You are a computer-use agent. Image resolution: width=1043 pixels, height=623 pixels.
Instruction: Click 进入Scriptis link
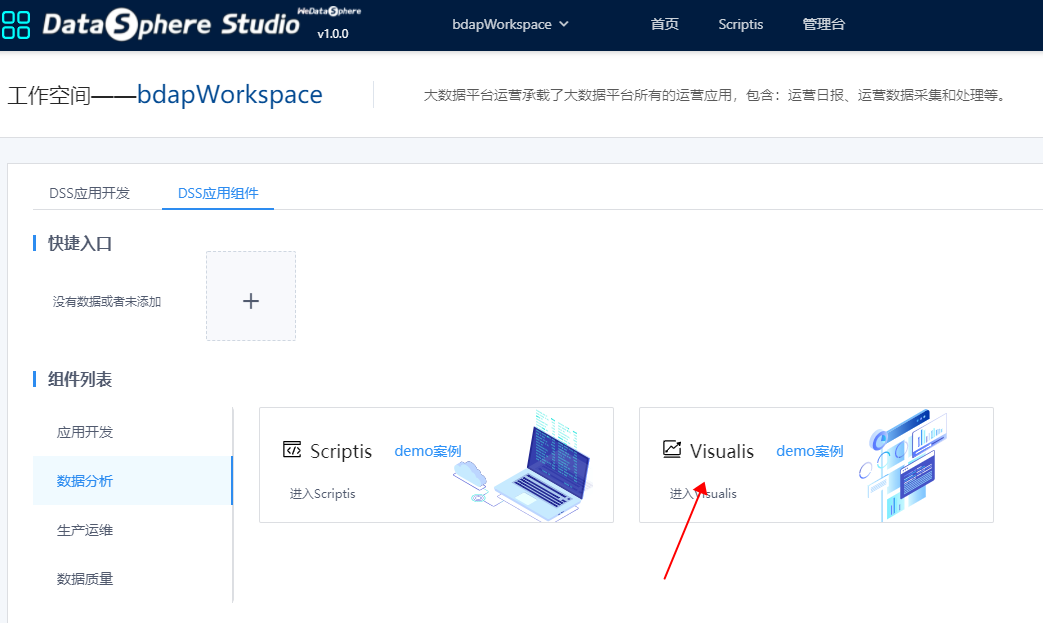pyautogui.click(x=323, y=493)
